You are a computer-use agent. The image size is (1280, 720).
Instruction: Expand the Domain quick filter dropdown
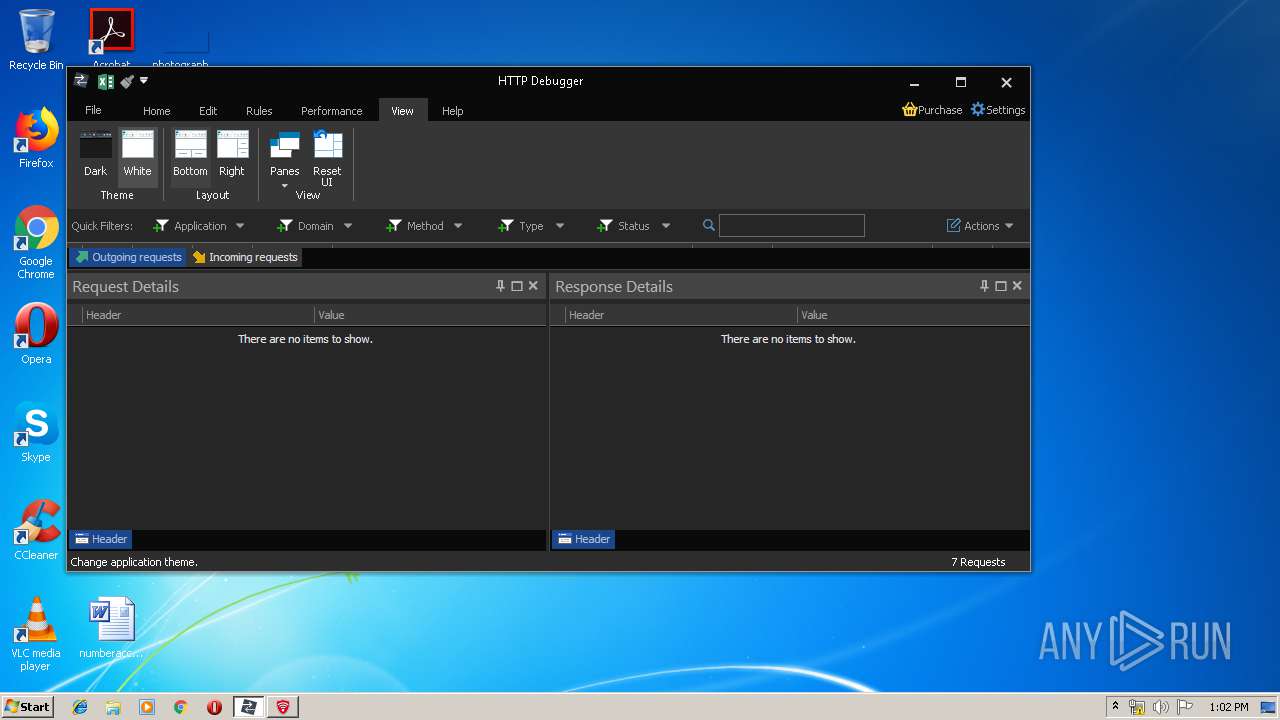(348, 226)
